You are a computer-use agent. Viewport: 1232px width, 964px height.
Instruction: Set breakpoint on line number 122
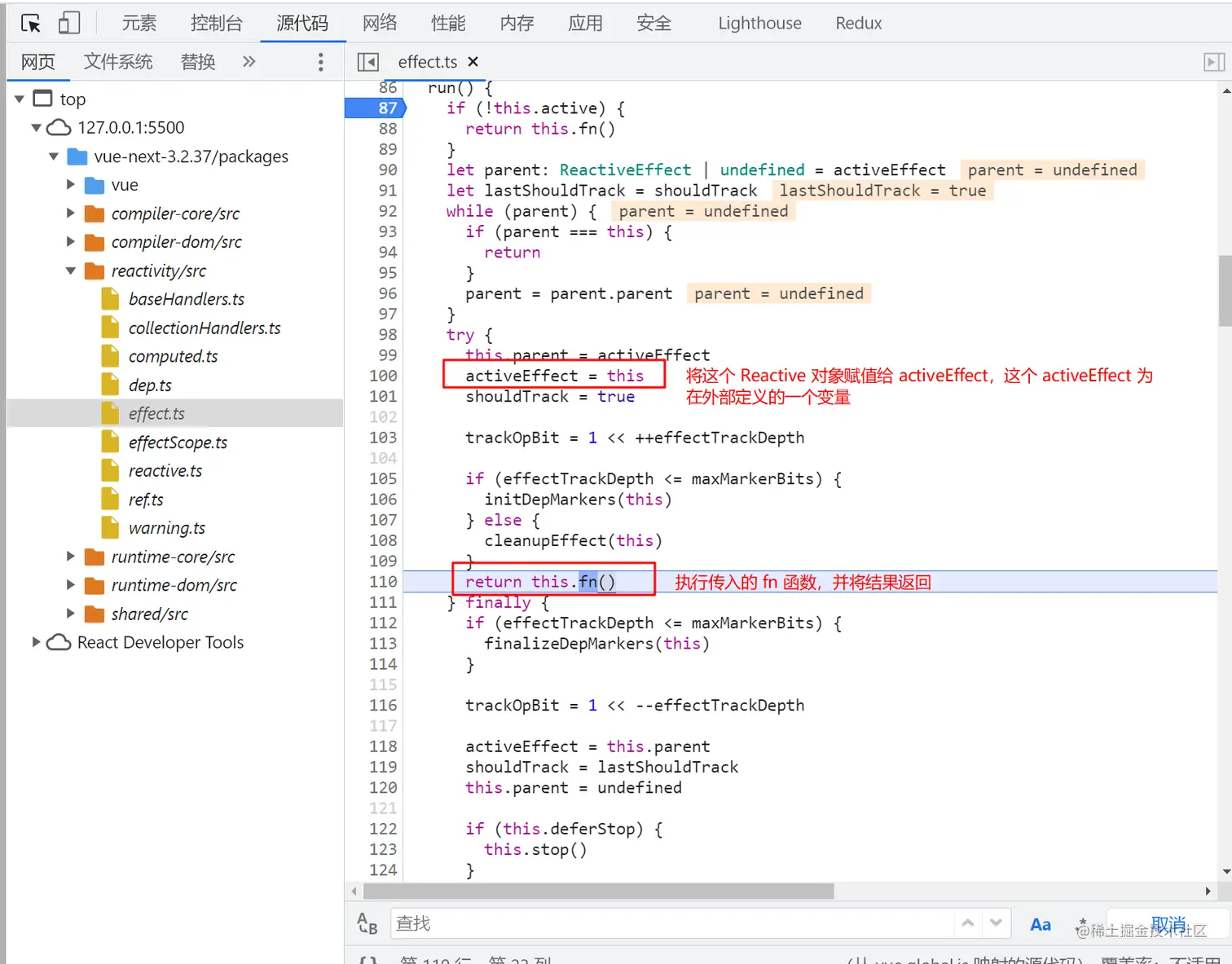[x=383, y=829]
